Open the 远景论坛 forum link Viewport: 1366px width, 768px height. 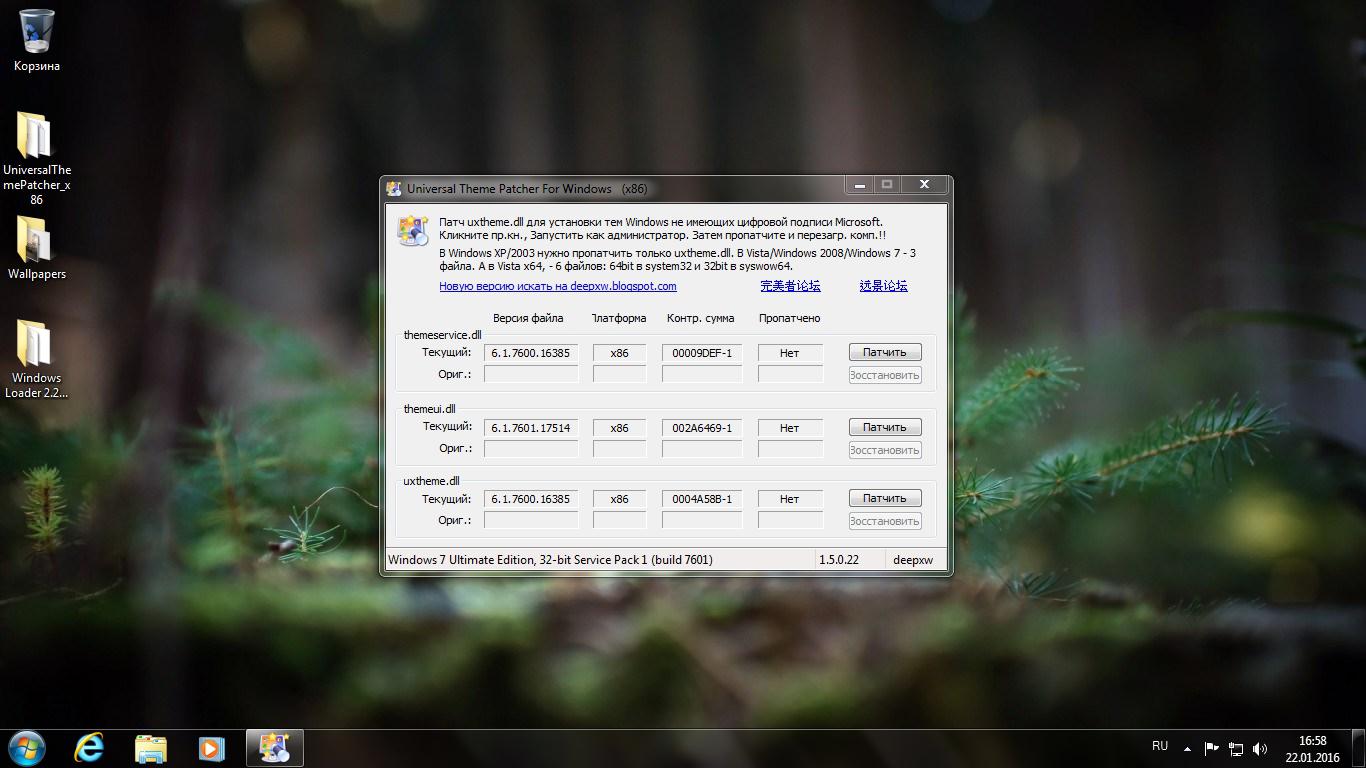883,286
